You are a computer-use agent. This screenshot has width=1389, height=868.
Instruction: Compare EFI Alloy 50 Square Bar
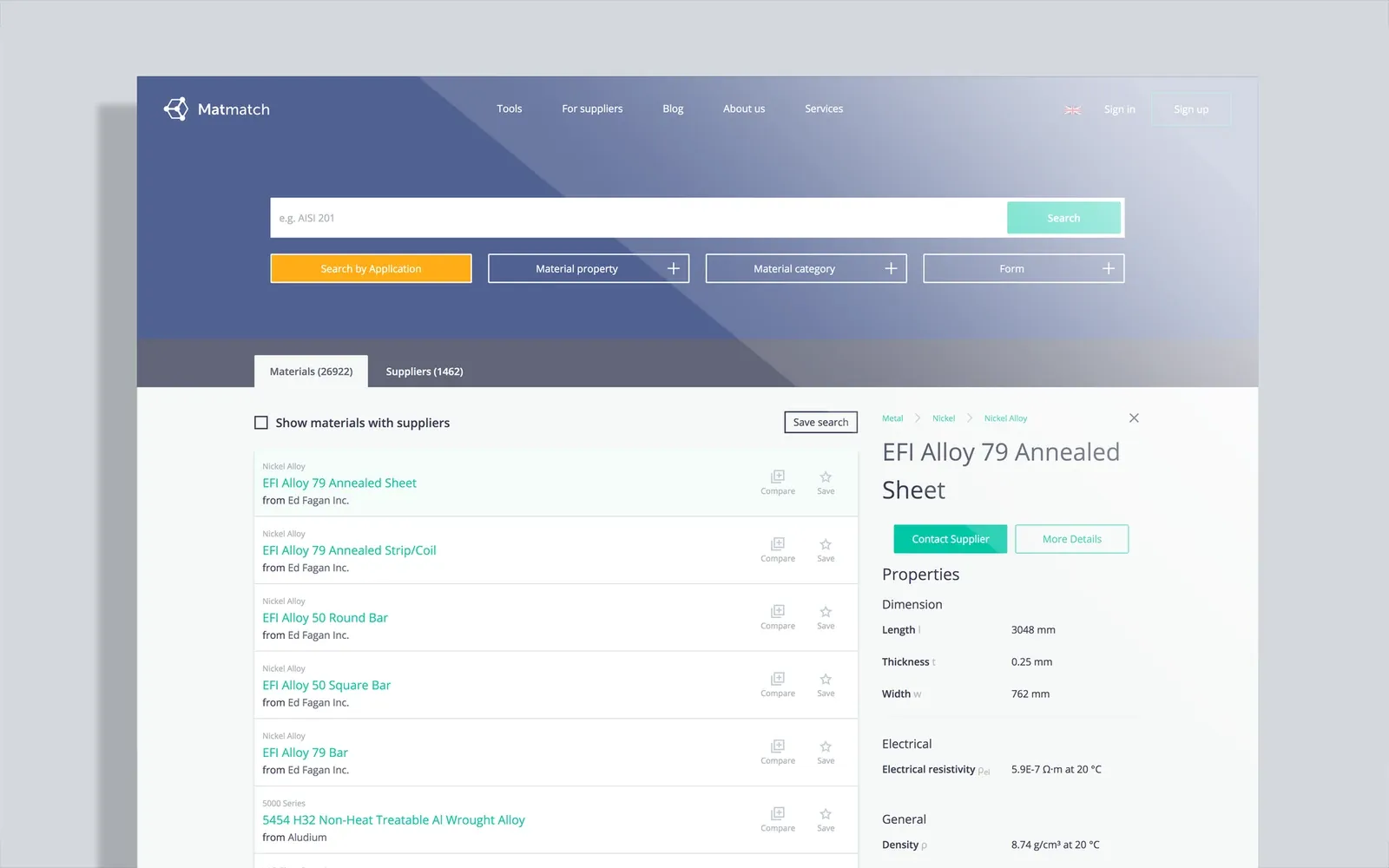778,684
